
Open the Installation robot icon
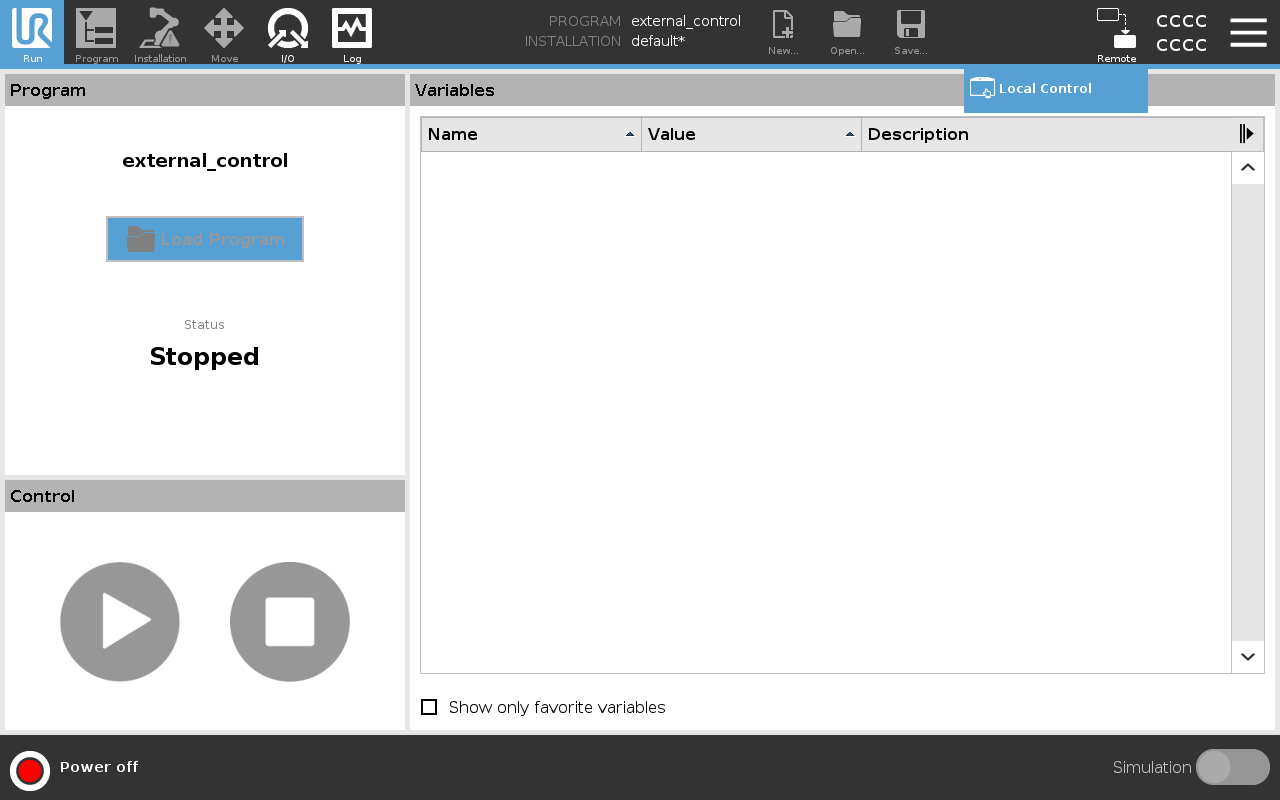pos(160,32)
